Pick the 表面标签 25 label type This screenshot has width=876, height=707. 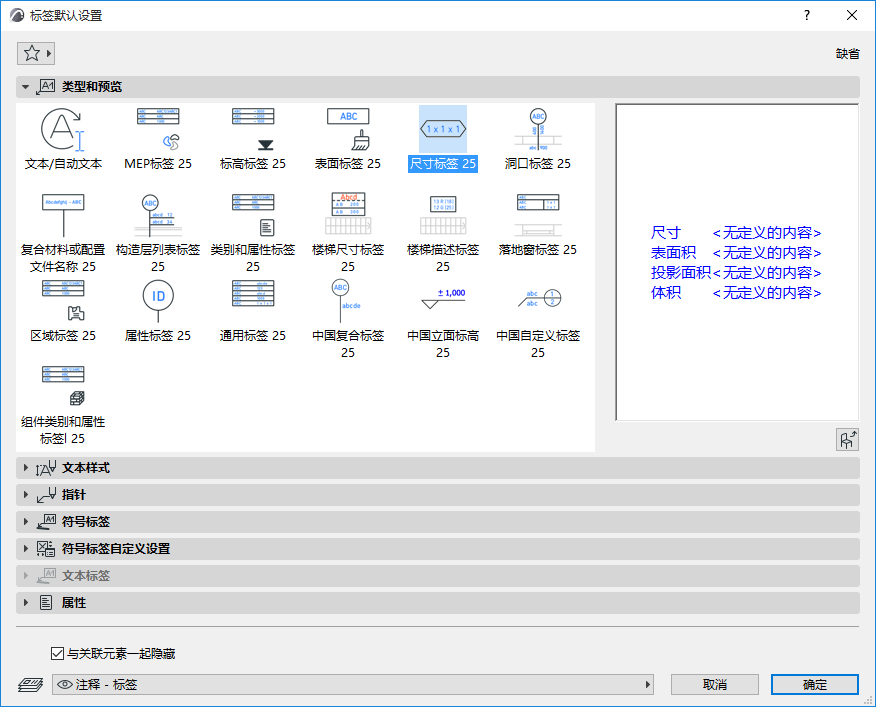(348, 139)
